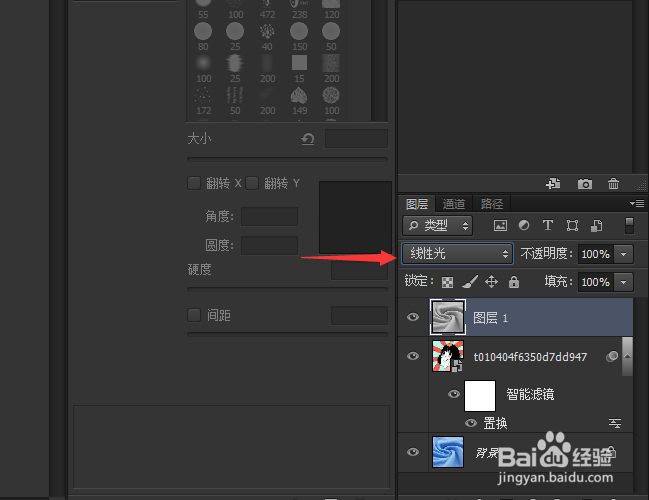The width and height of the screenshot is (649, 500).
Task: Click trash icon in history panel
Action: (x=613, y=183)
